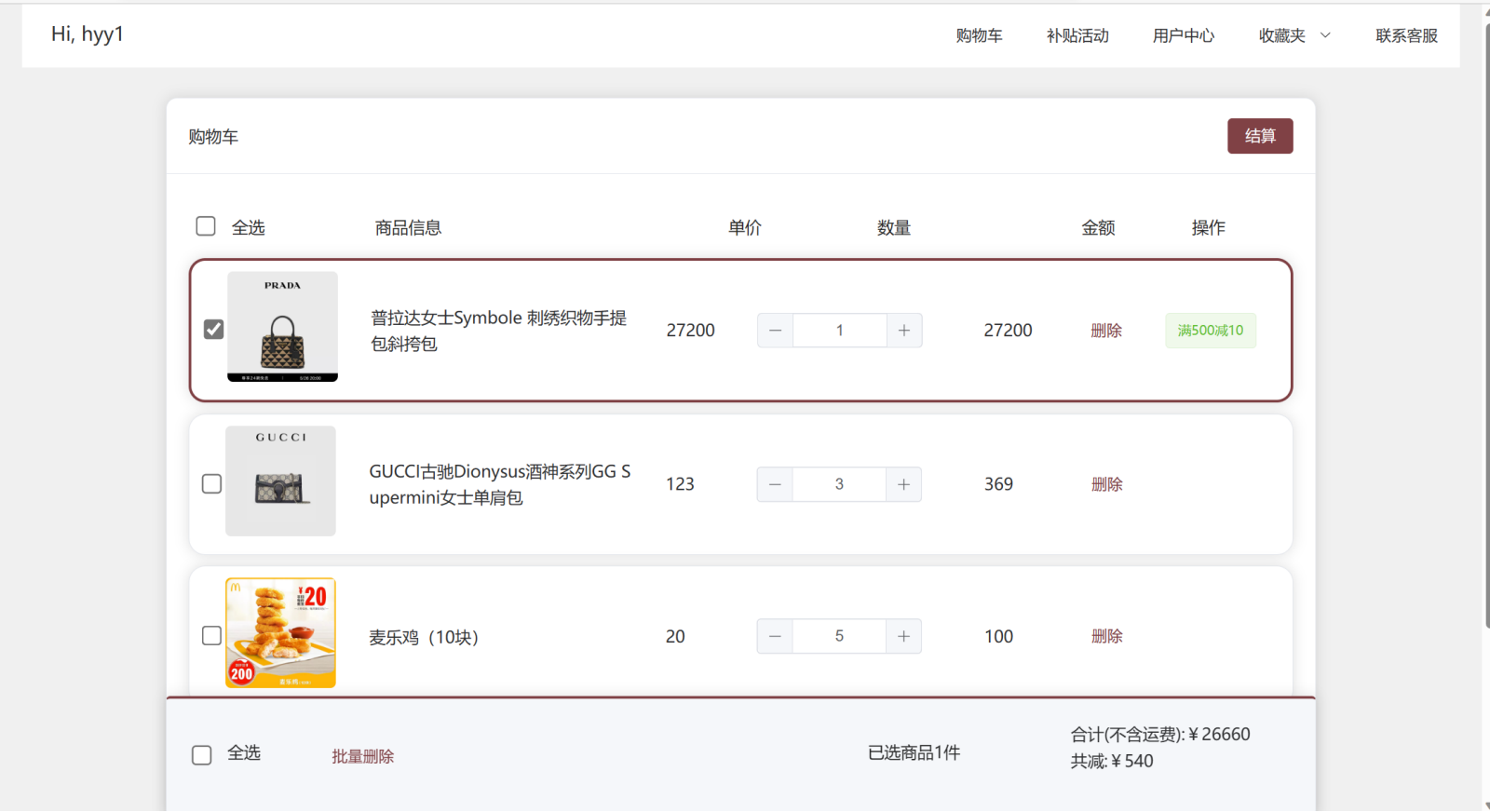
Task: Delete the GUCCI bag via 删除
Action: (x=1106, y=484)
